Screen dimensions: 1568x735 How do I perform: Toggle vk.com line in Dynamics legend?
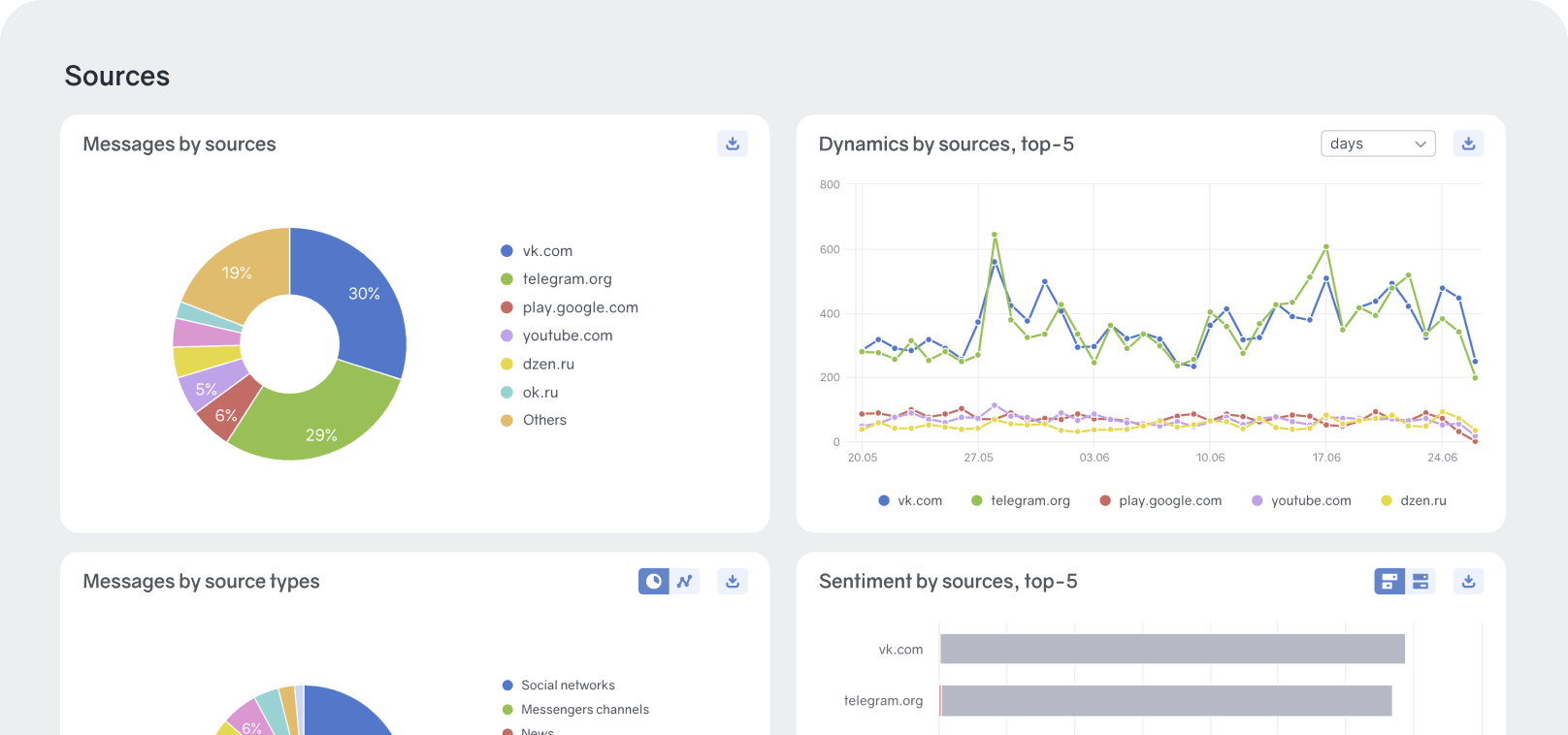point(910,500)
